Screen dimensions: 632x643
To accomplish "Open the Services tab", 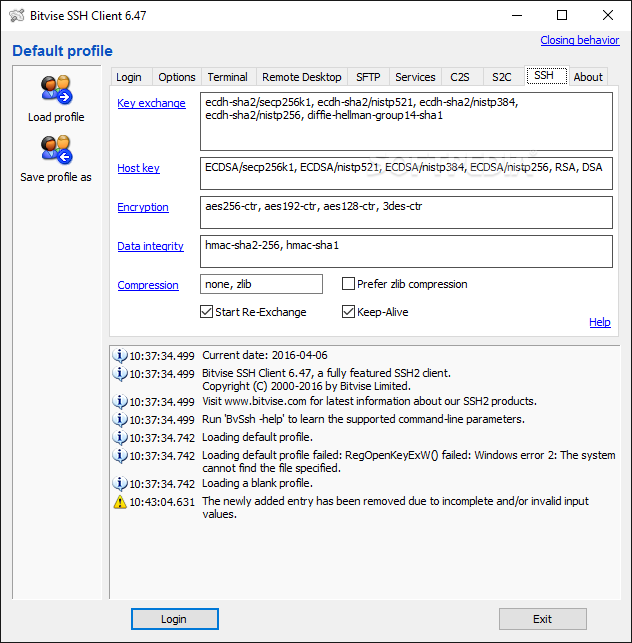I will (x=415, y=77).
